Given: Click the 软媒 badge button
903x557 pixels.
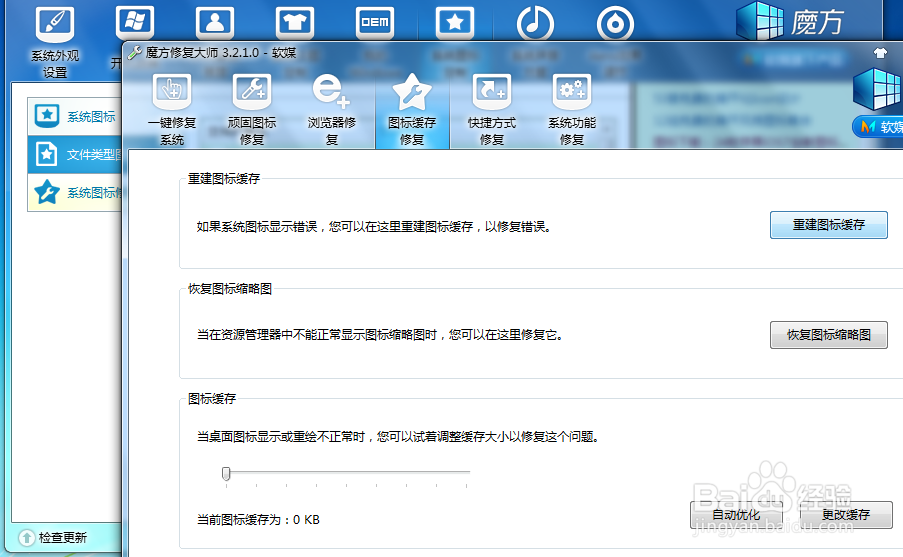Looking at the screenshot, I should pos(879,127).
